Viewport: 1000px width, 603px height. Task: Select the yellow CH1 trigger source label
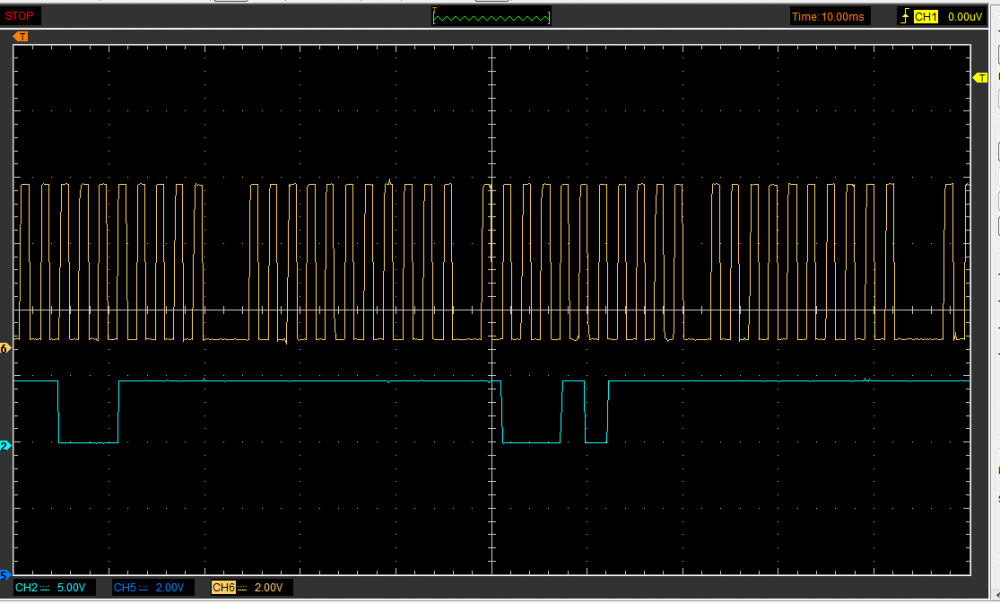click(x=925, y=16)
